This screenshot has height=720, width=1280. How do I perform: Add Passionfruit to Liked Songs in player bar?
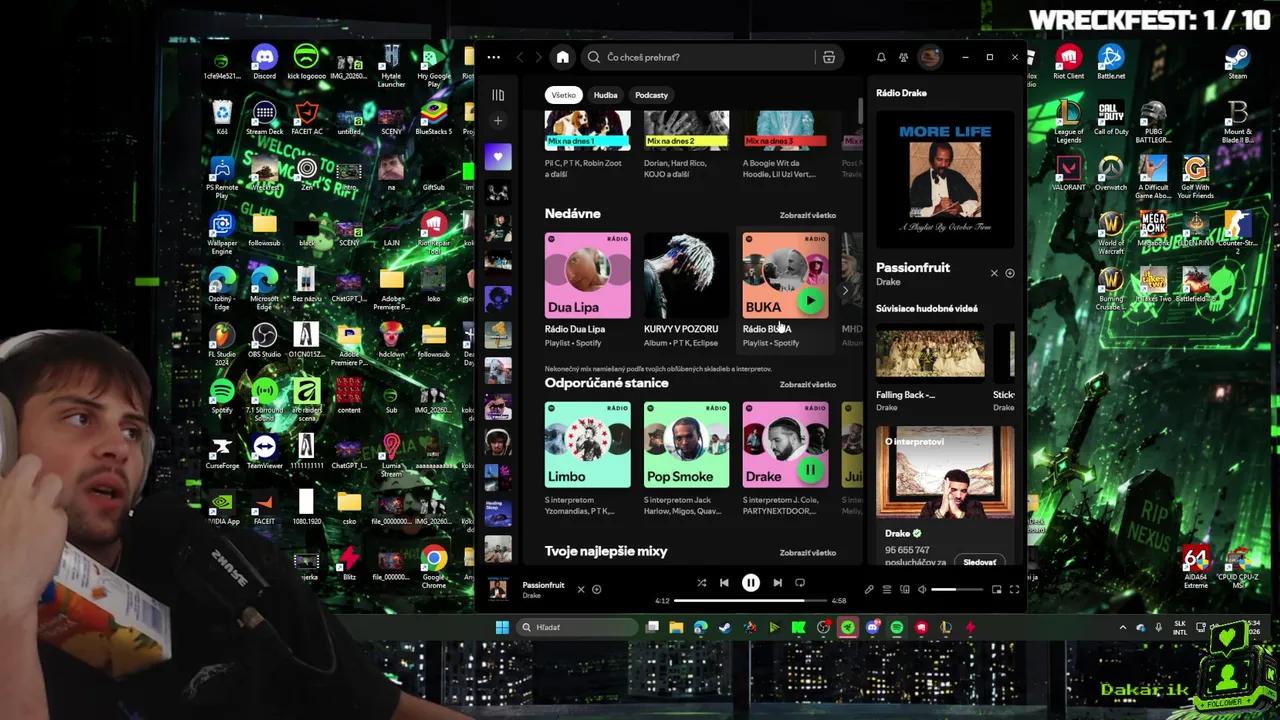[x=597, y=590]
